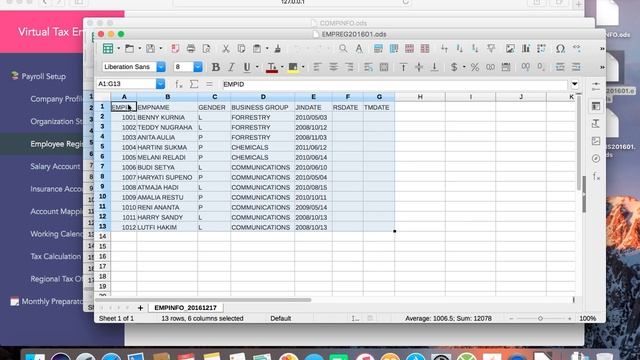This screenshot has height=360, width=640.
Task: Expand the formula bar with the arrow
Action: point(575,84)
